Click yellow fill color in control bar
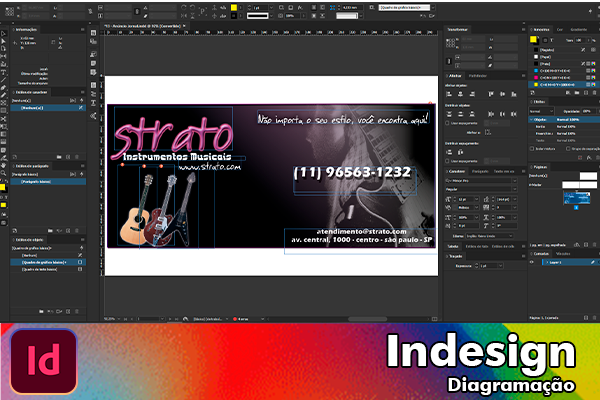The width and height of the screenshot is (600, 400). pos(234,7)
